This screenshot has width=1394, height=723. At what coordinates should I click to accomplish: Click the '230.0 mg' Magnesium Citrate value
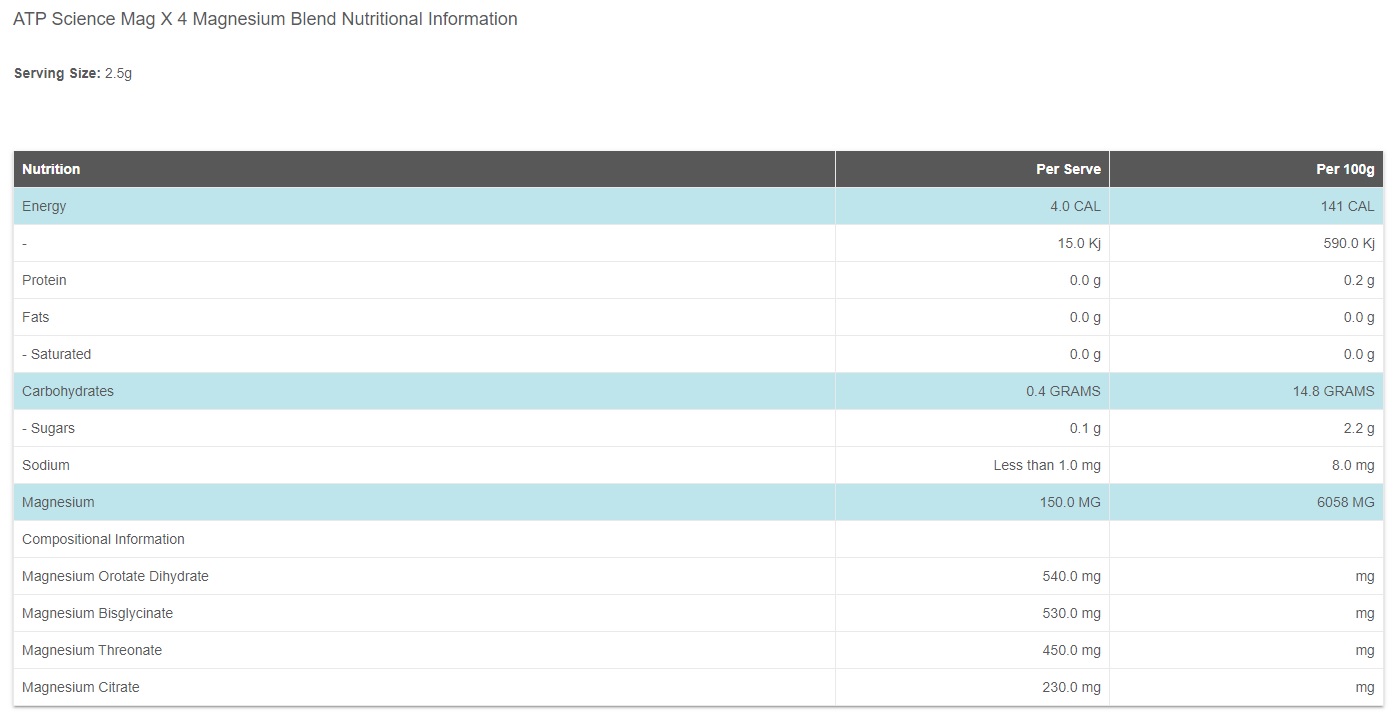1071,687
